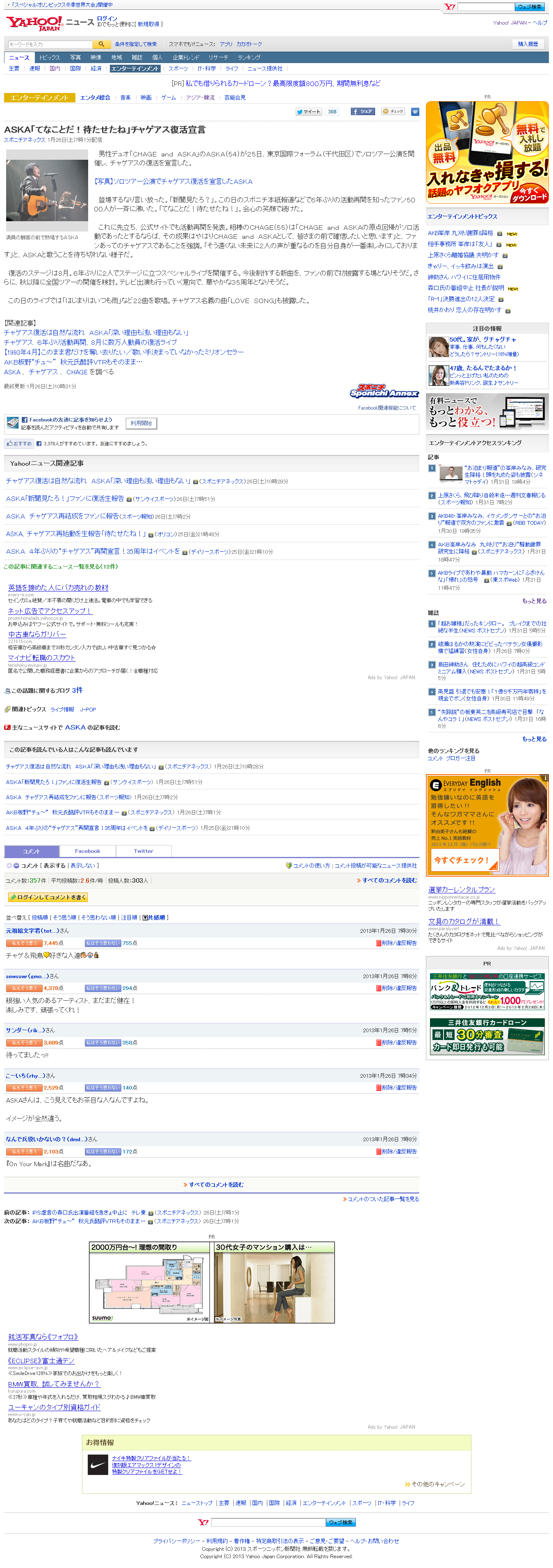Screen dimensions: 553x1568
Task: Click the Nike swoosh logo in お得情報
Action: point(98,1464)
